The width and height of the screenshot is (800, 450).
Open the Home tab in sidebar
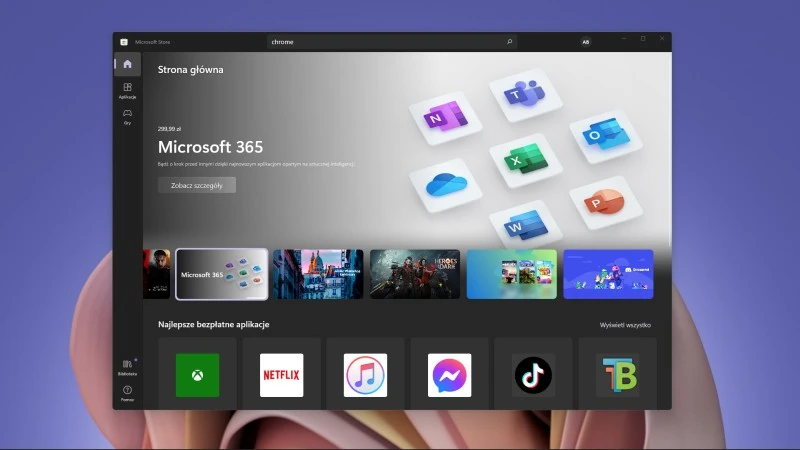128,64
